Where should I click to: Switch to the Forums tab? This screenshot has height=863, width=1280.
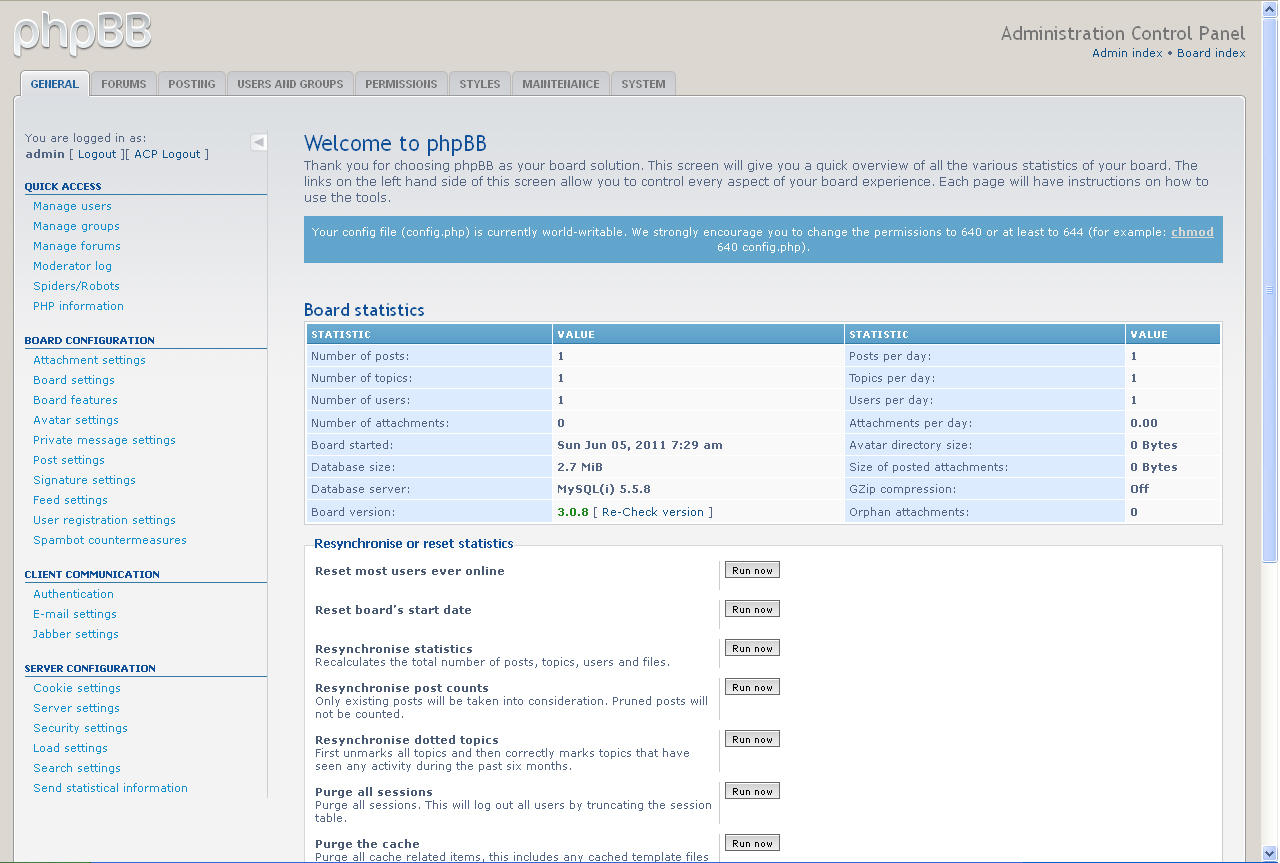pos(123,84)
